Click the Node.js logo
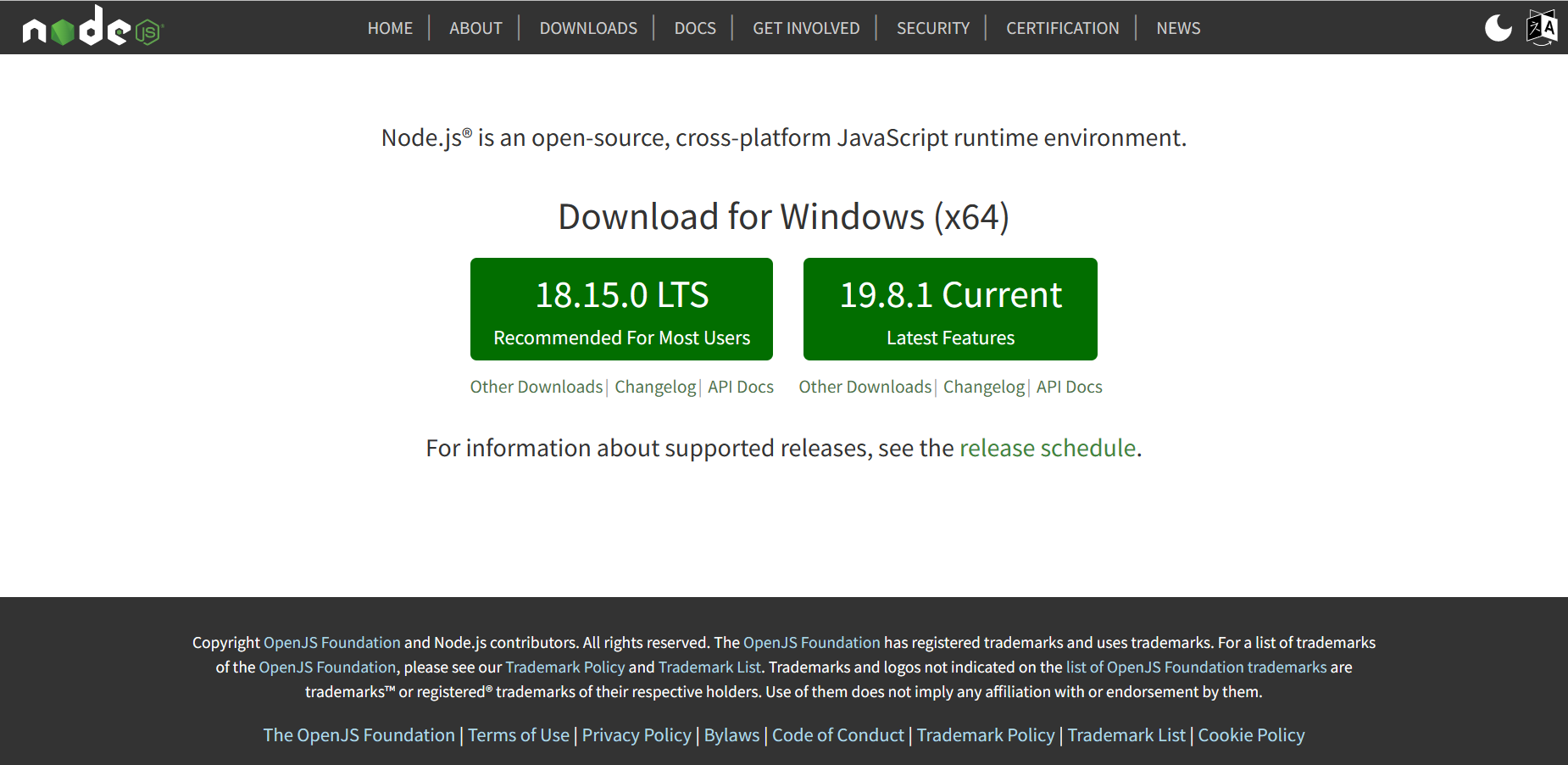 92,26
